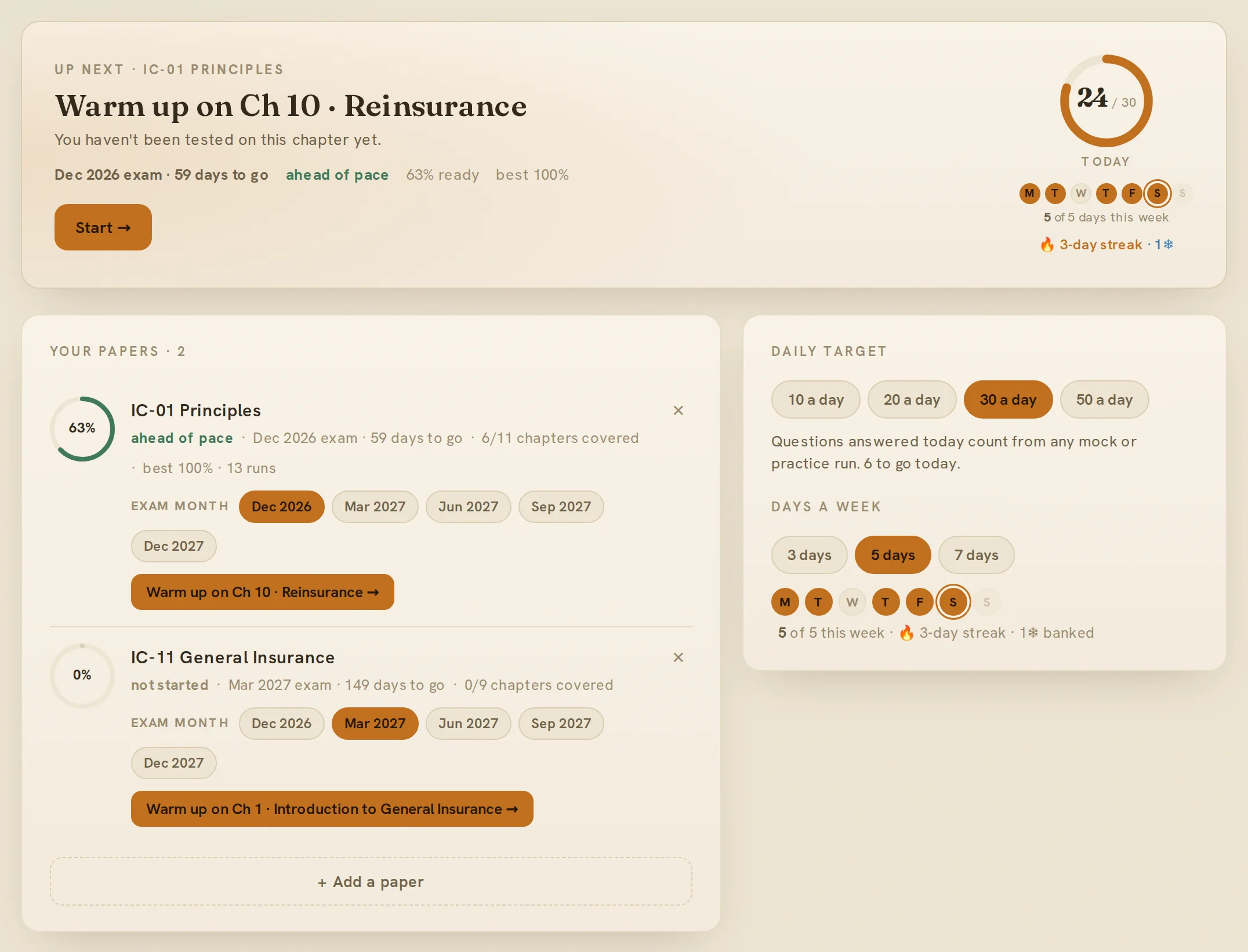Image resolution: width=1248 pixels, height=952 pixels.
Task: Set IC-11 exam month to Jun 2027
Action: pyautogui.click(x=469, y=724)
